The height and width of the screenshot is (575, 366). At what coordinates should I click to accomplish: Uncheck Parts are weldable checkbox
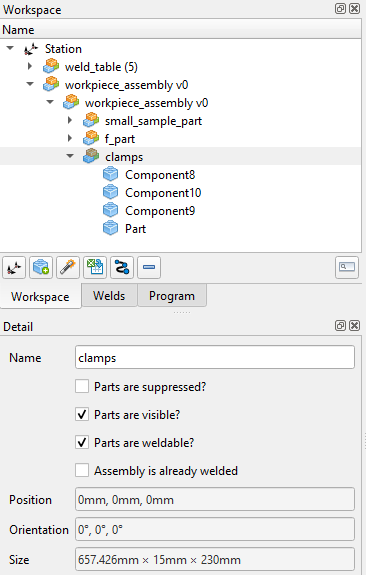82,442
